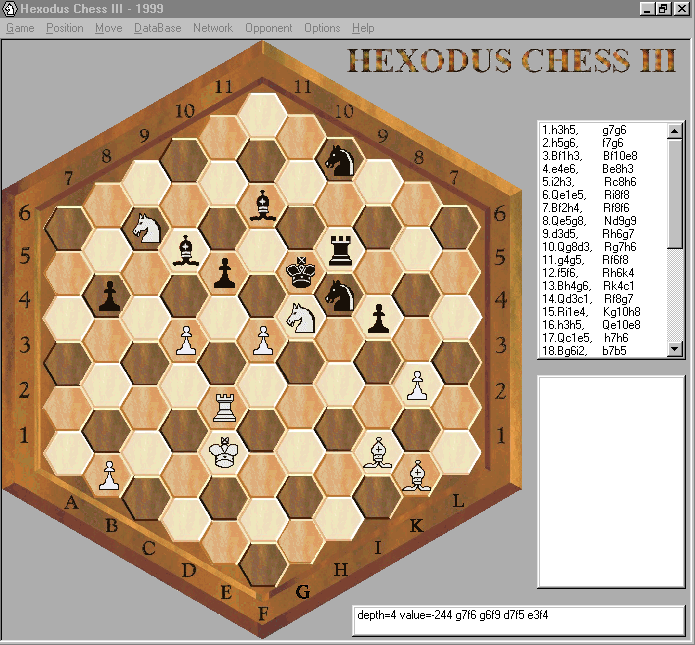Select the lower-right white bishop near label L
Screen dimensions: 695x645
(417, 476)
